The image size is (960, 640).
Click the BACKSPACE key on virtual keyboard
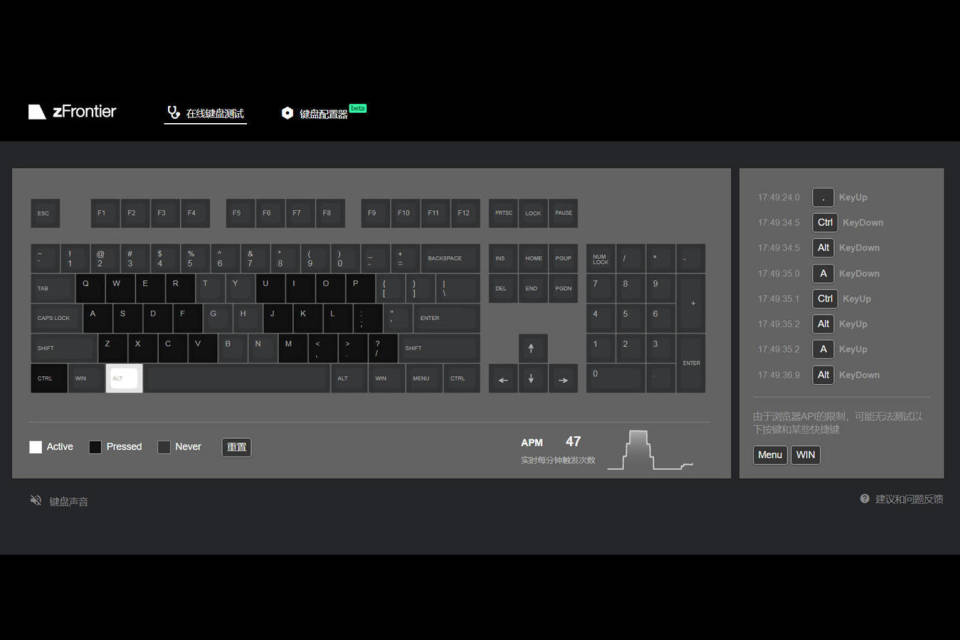[449, 258]
